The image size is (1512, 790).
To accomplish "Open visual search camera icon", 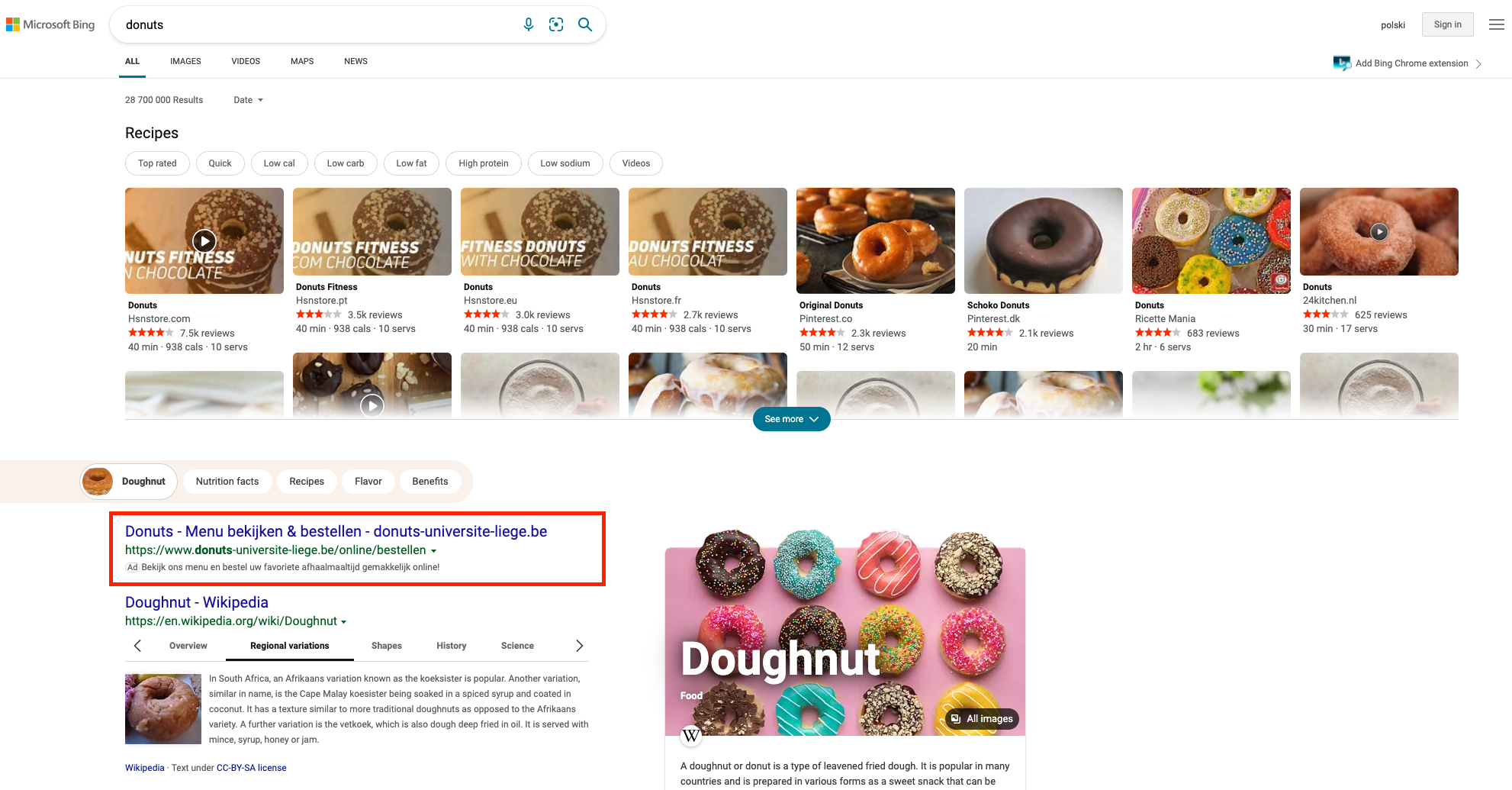I will pyautogui.click(x=556, y=24).
